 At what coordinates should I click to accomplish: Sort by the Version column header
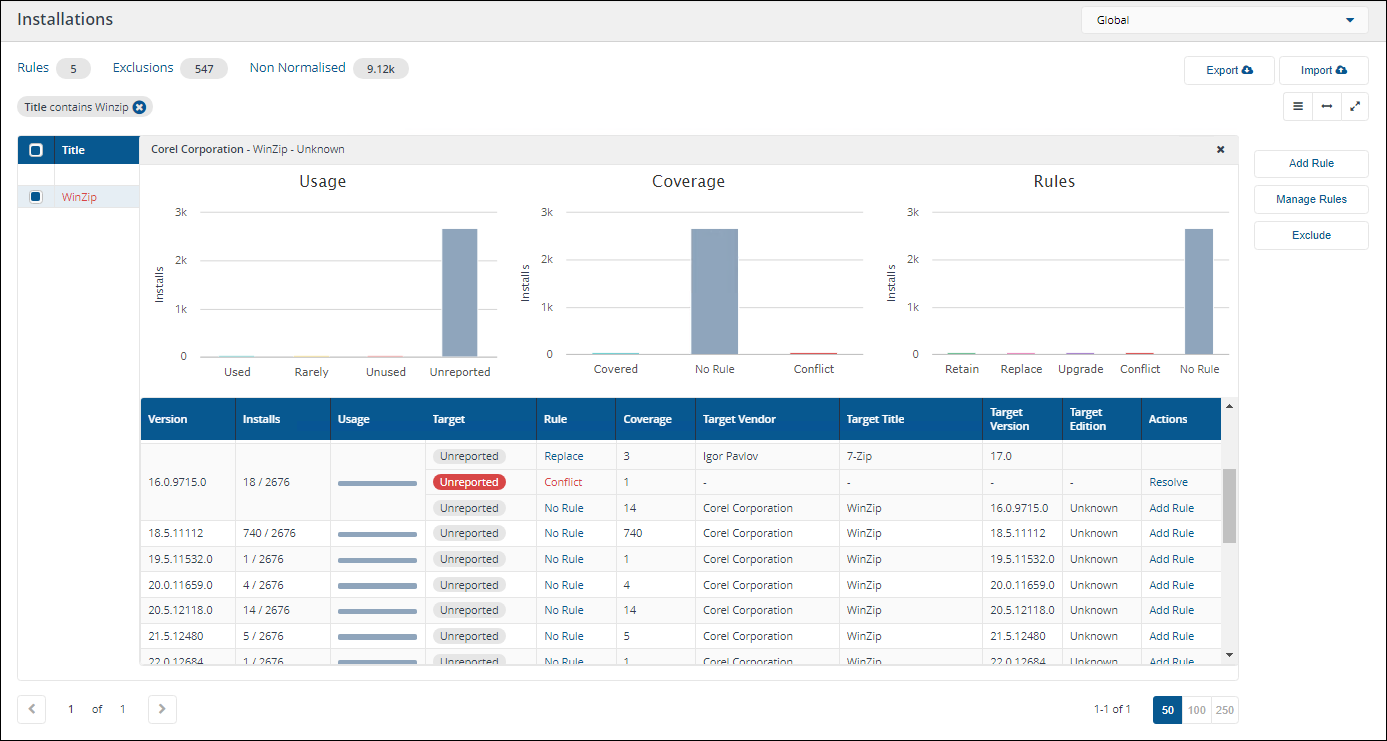click(x=168, y=419)
